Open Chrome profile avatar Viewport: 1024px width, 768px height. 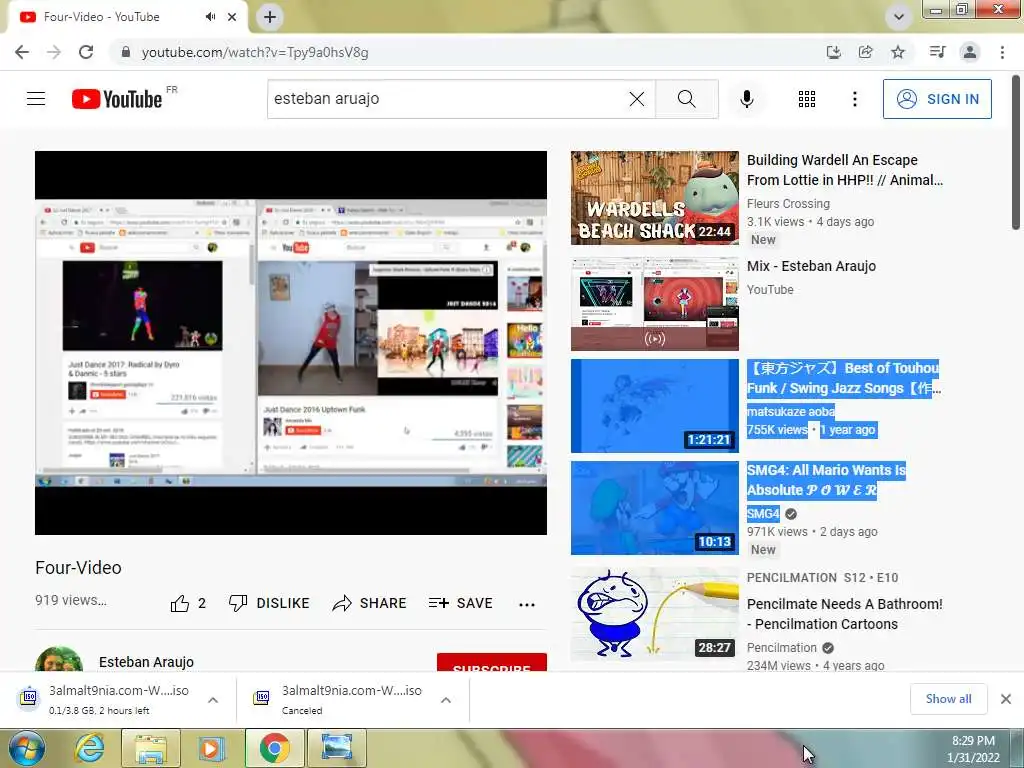point(970,52)
